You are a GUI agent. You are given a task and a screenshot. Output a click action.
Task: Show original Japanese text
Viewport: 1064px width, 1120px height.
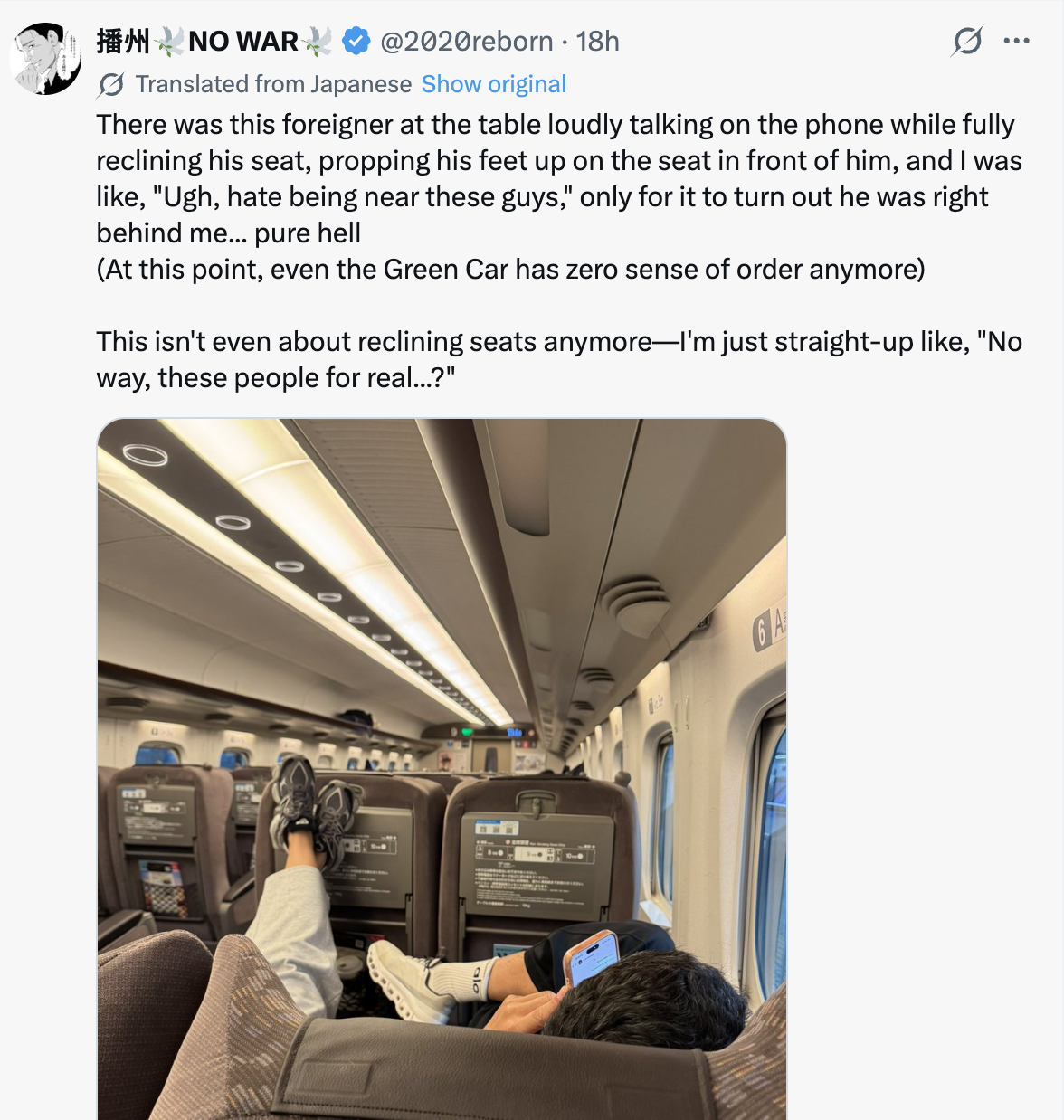494,84
